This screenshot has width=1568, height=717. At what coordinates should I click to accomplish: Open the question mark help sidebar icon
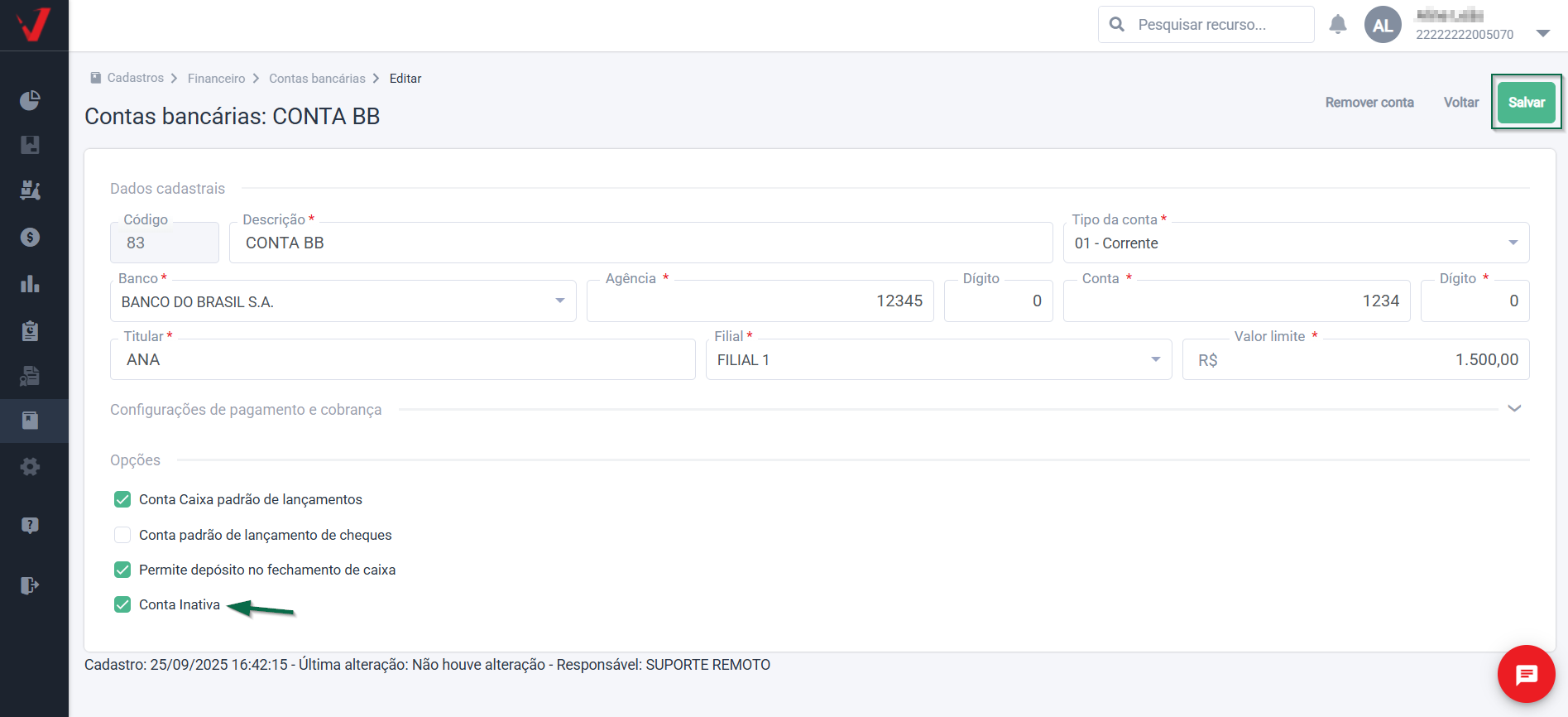pos(30,525)
